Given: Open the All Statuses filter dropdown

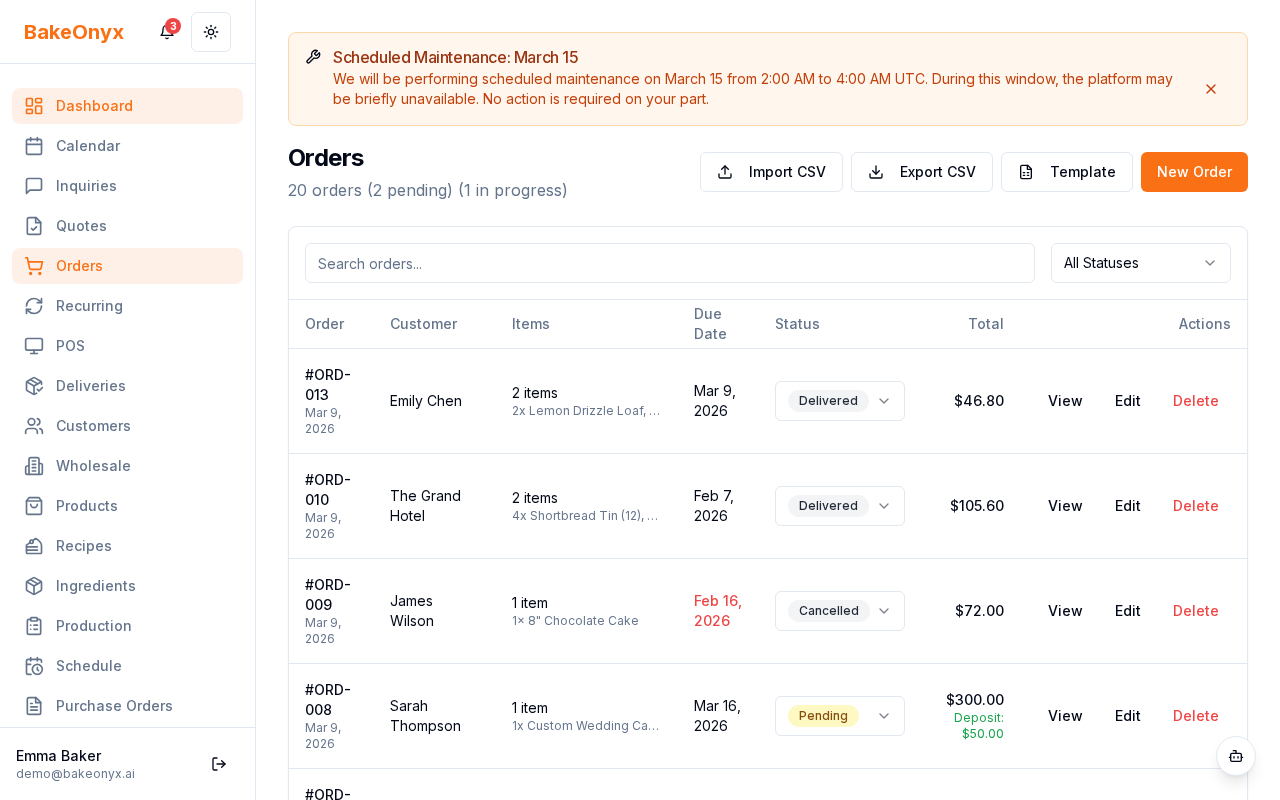Looking at the screenshot, I should pyautogui.click(x=1141, y=263).
